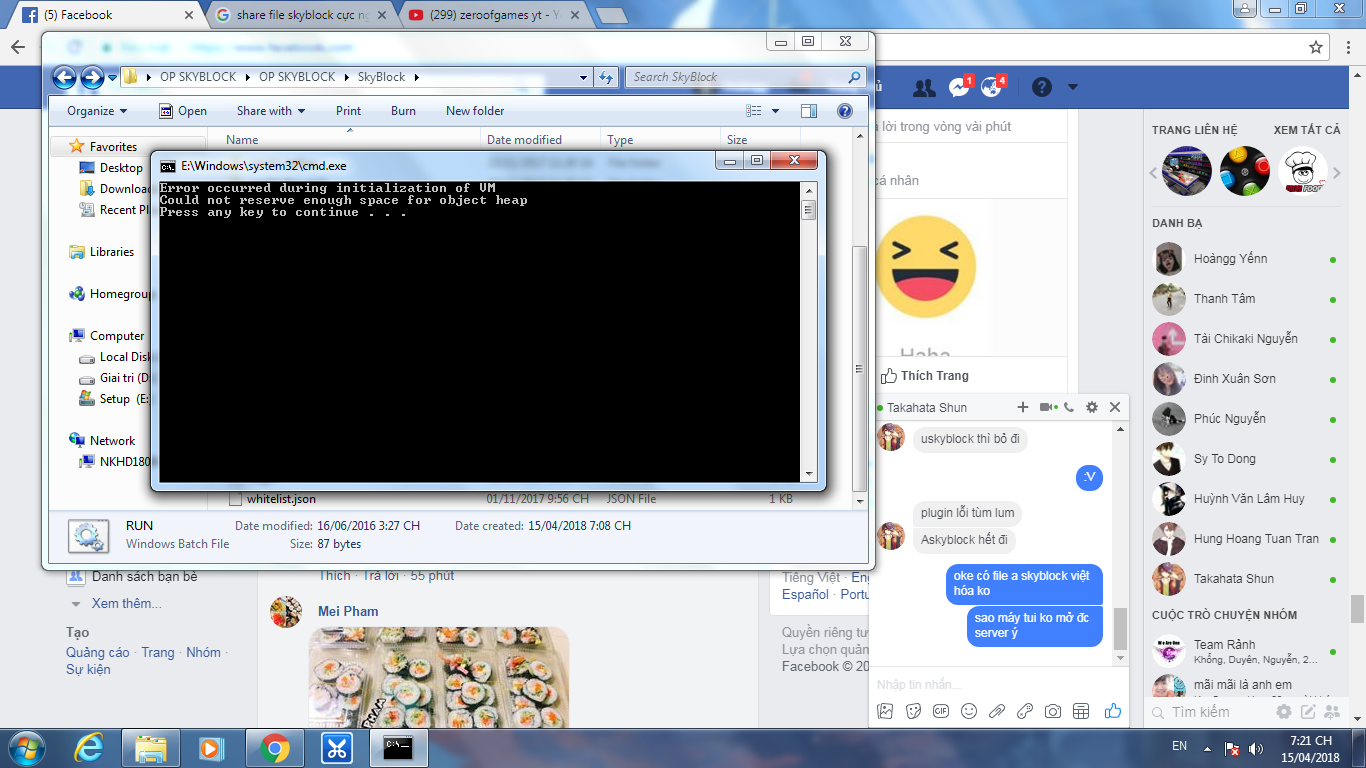1366x768 pixels.
Task: Change the Explorer view using the view icon
Action: 755,111
